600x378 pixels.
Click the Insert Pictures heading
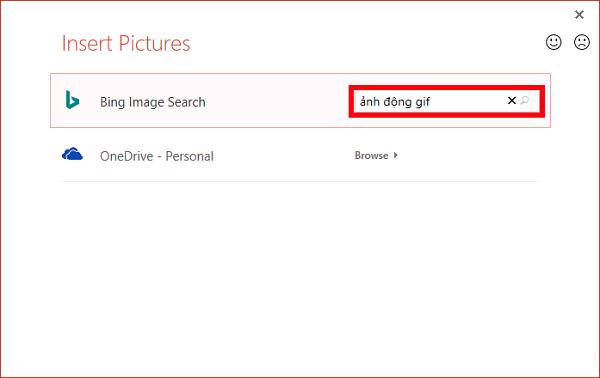click(126, 43)
